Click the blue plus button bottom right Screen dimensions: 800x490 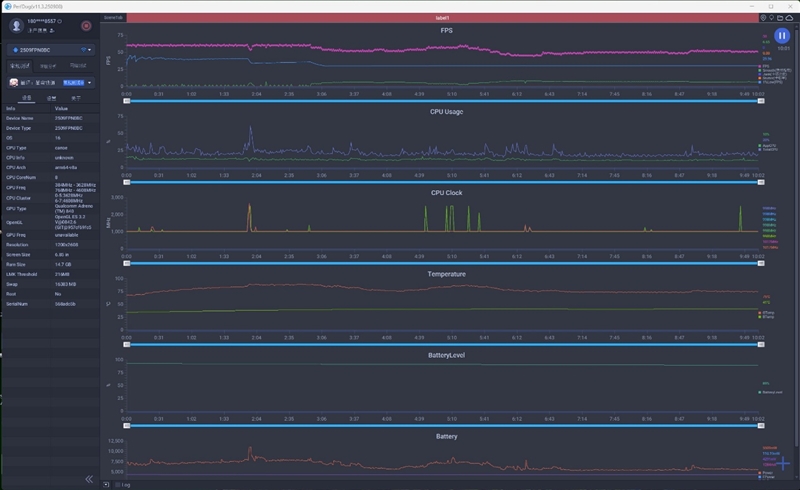783,465
